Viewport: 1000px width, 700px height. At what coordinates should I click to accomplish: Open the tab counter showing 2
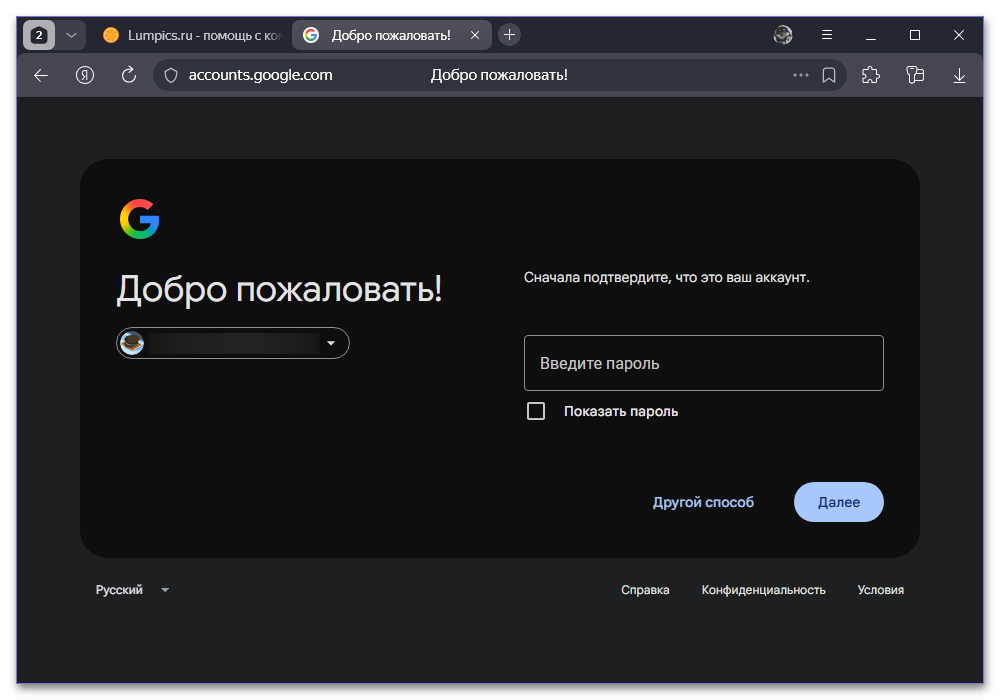39,35
